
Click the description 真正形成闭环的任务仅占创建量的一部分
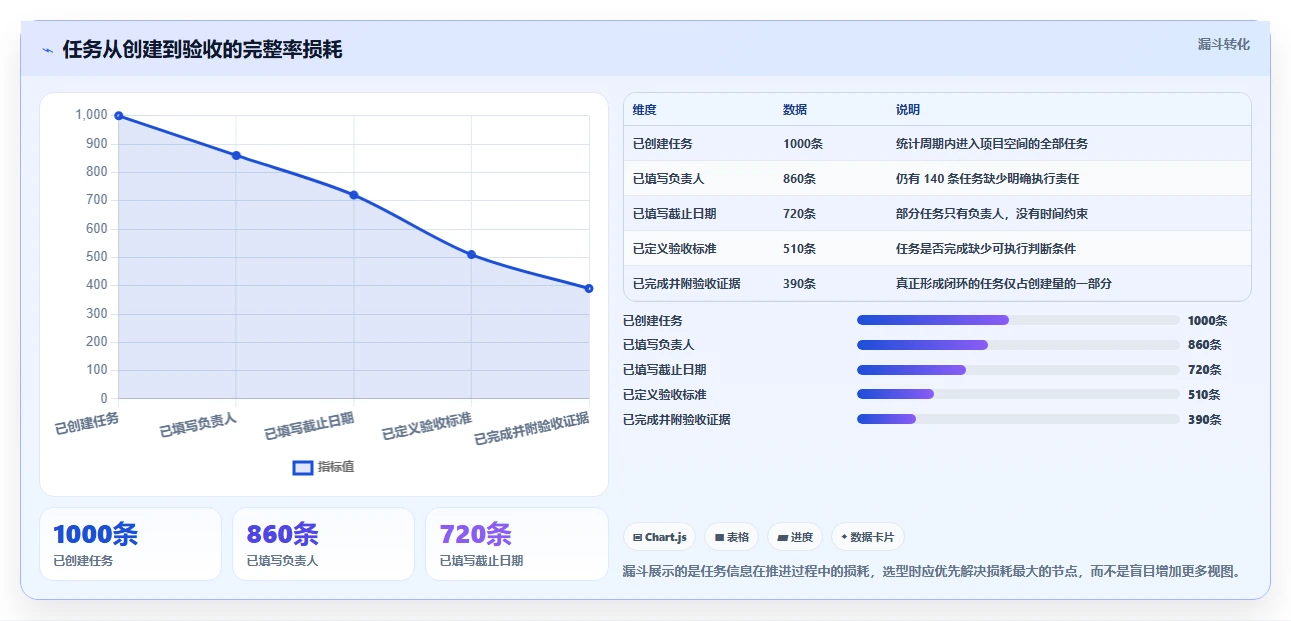pos(1004,284)
